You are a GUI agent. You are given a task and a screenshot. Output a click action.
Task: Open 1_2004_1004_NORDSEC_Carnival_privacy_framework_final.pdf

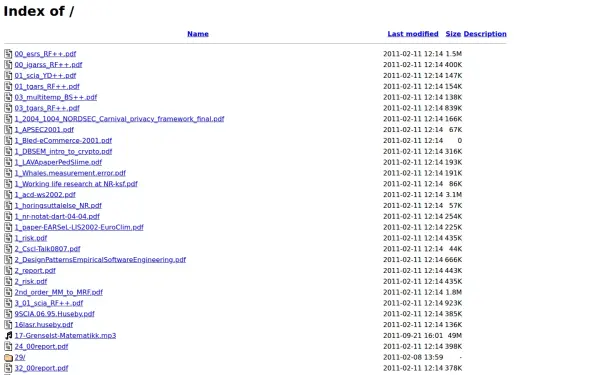point(119,119)
